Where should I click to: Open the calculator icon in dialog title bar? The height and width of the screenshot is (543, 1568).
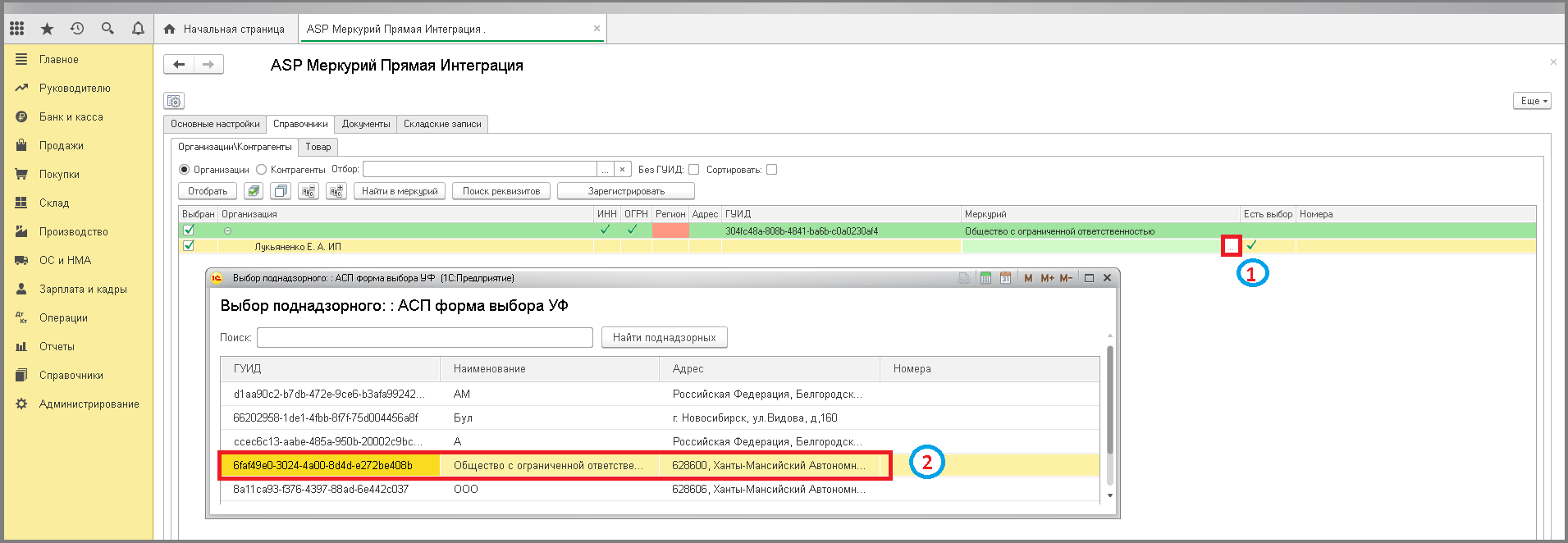tap(985, 278)
